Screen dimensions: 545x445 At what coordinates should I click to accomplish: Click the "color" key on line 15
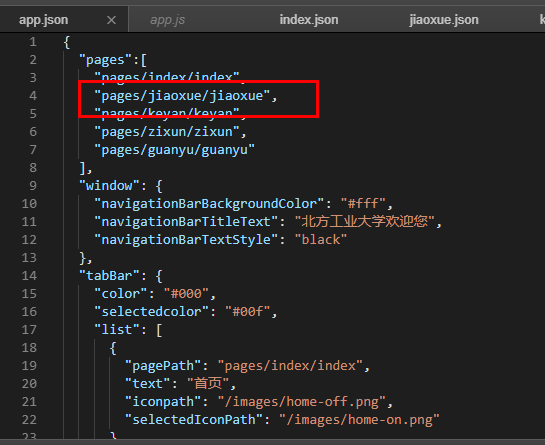pyautogui.click(x=121, y=294)
